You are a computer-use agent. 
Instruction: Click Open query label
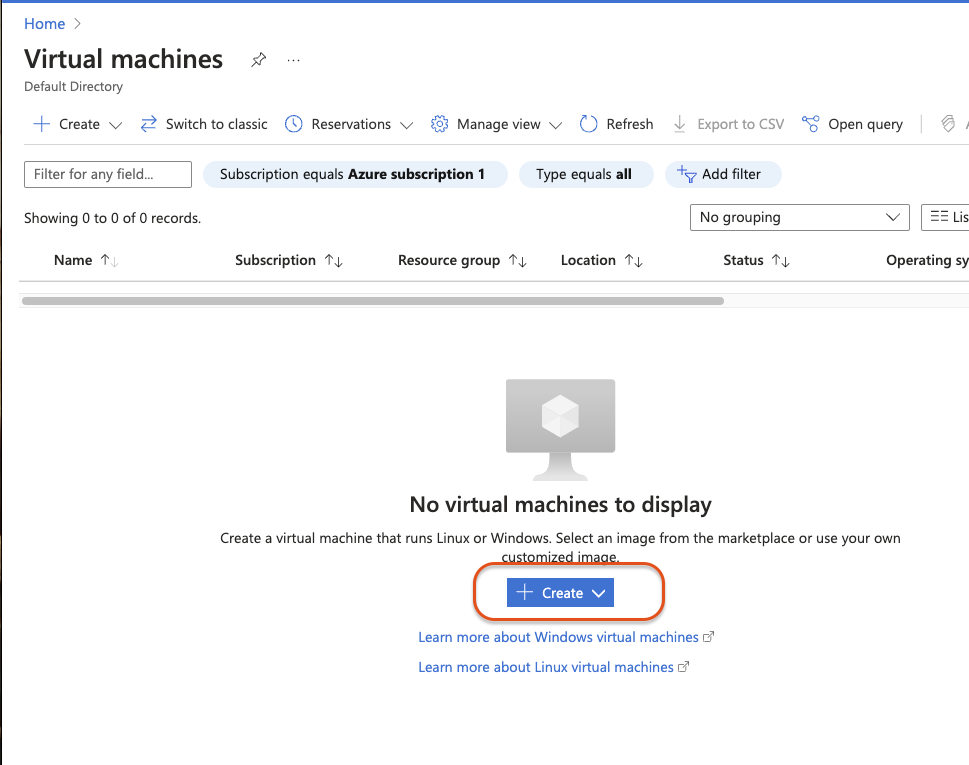(x=865, y=124)
